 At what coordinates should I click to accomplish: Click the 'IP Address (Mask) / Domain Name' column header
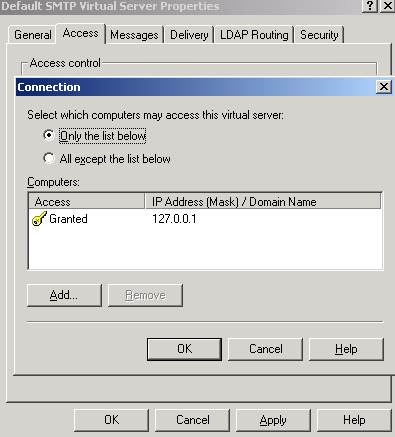[x=263, y=201]
